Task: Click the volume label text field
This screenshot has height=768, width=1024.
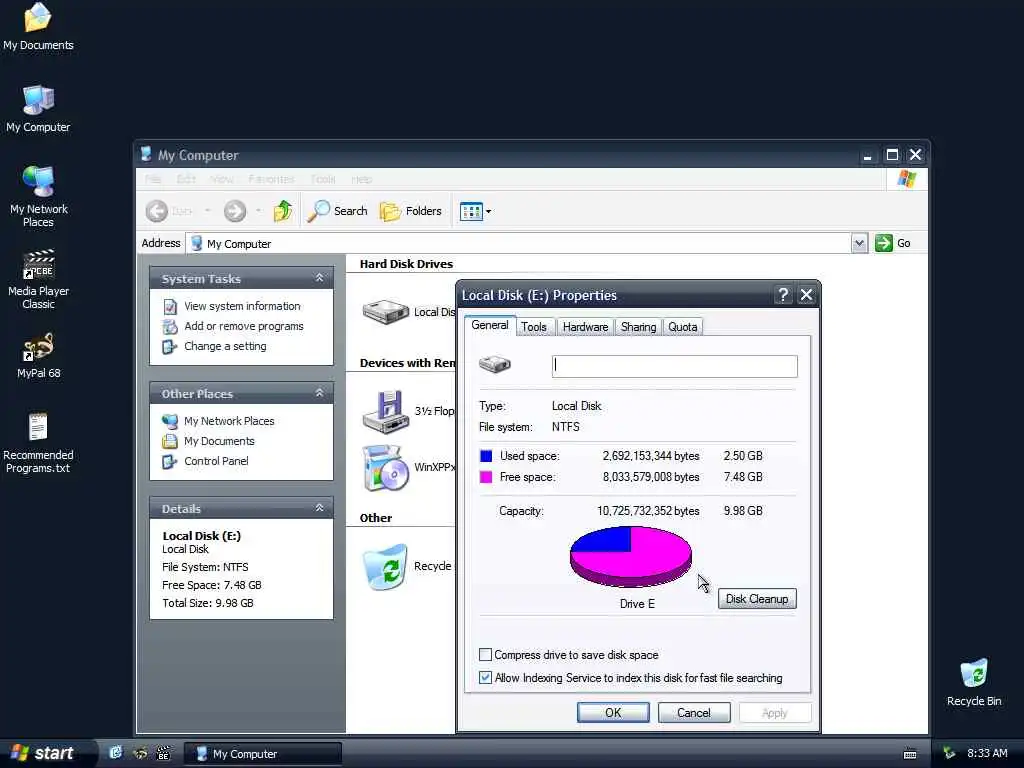Action: [675, 366]
